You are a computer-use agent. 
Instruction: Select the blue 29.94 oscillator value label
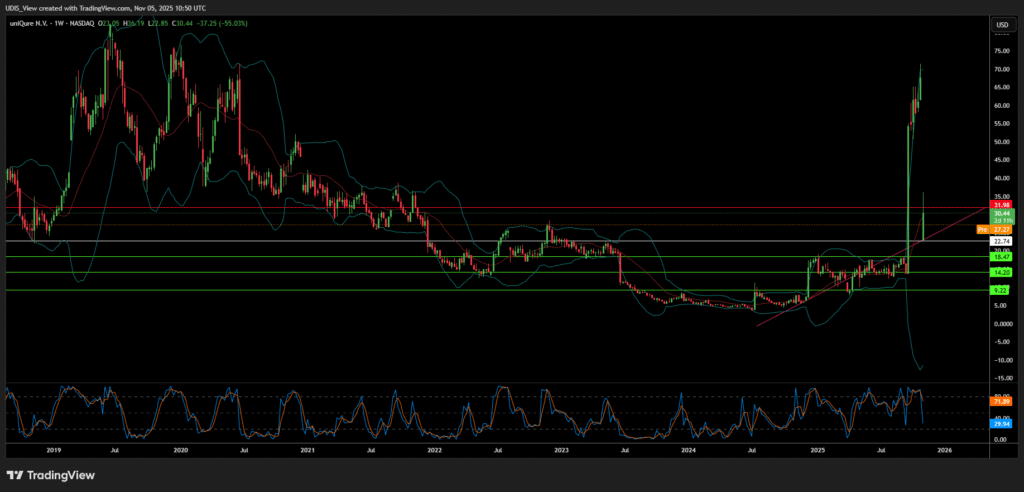pyautogui.click(x=1000, y=424)
